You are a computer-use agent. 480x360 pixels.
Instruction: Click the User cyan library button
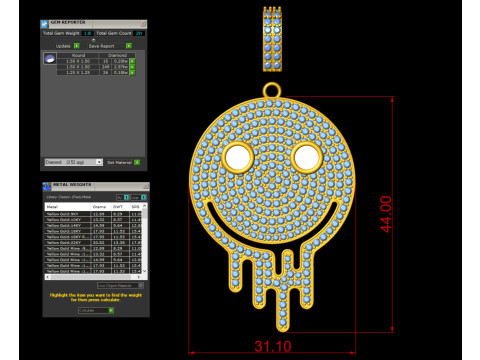(x=144, y=197)
